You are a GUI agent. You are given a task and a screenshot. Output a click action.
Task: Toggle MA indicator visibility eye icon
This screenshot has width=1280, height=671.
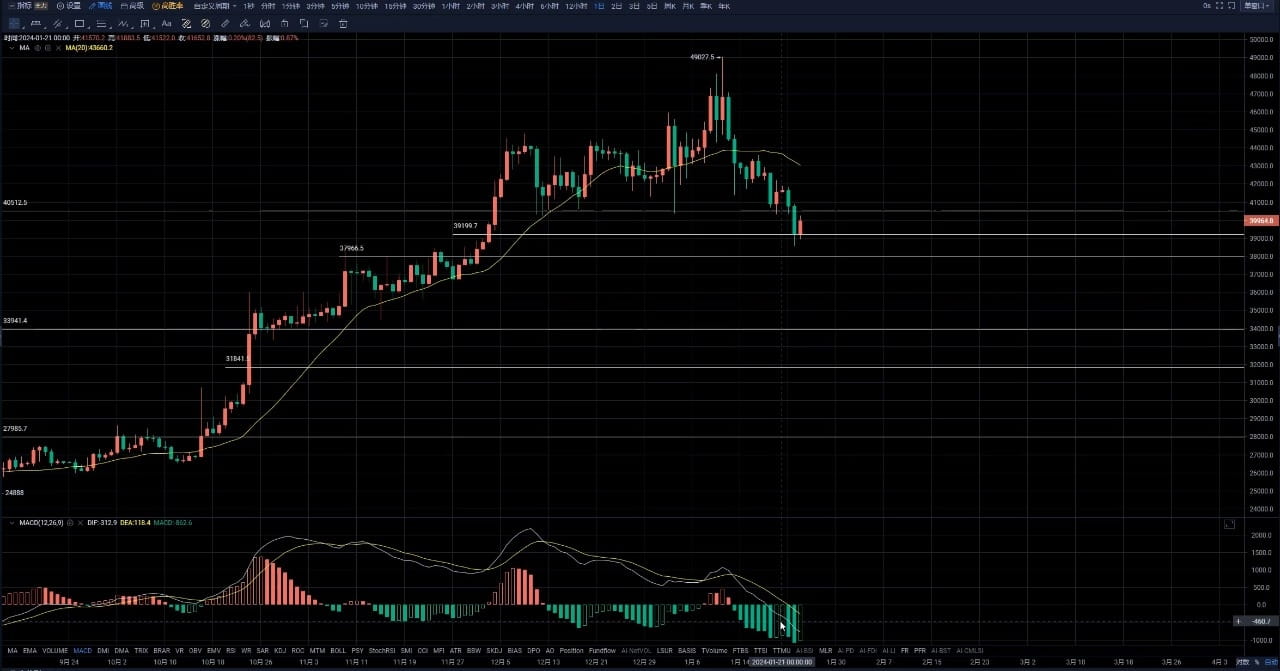(x=37, y=48)
